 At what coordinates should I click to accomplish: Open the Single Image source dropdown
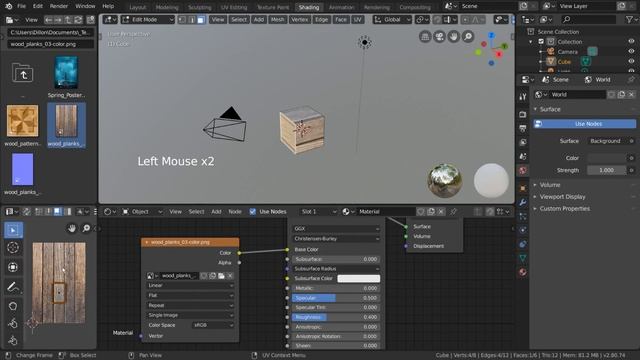pos(191,315)
